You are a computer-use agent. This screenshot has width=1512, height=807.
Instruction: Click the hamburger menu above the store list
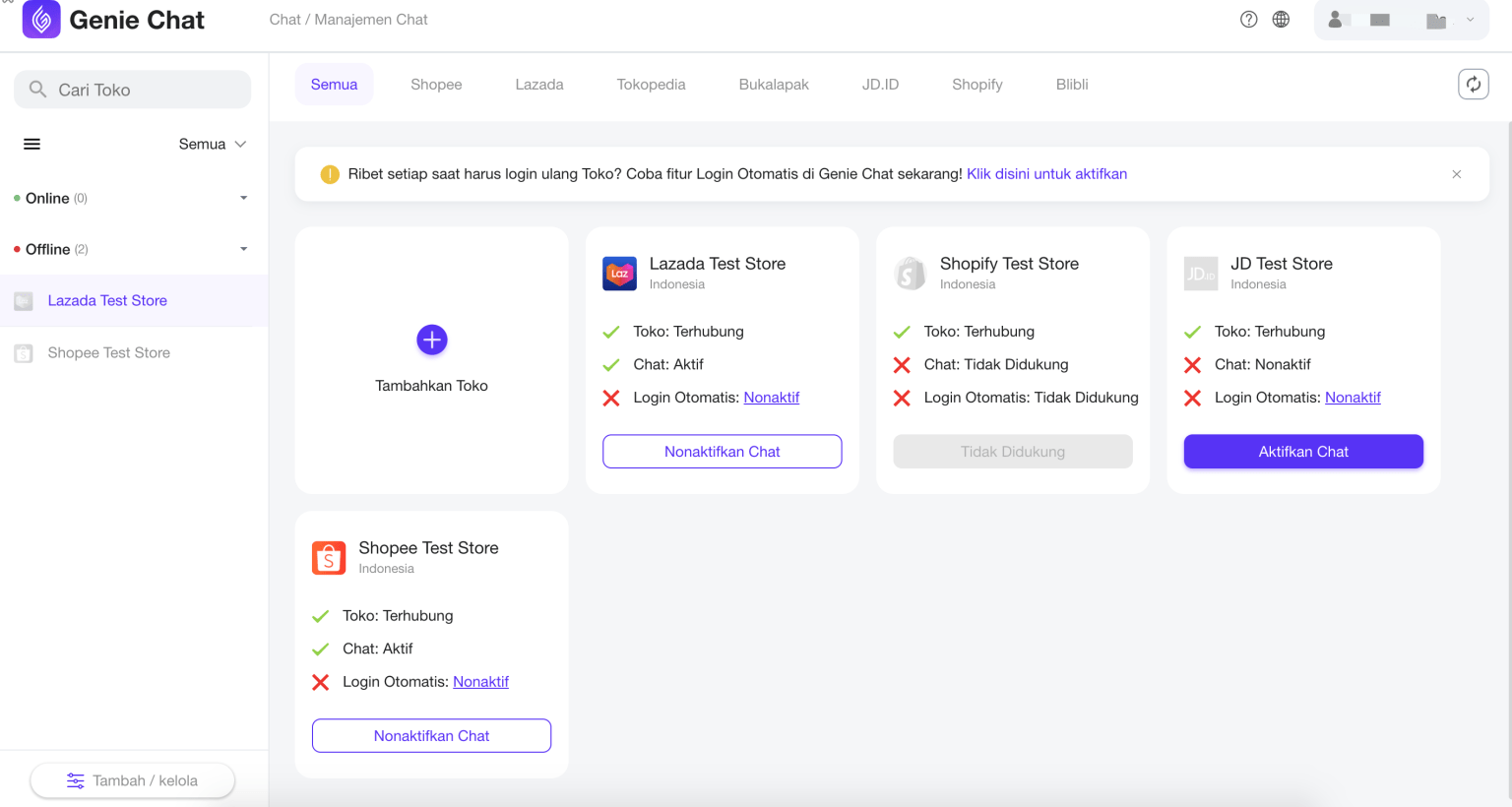click(x=31, y=144)
